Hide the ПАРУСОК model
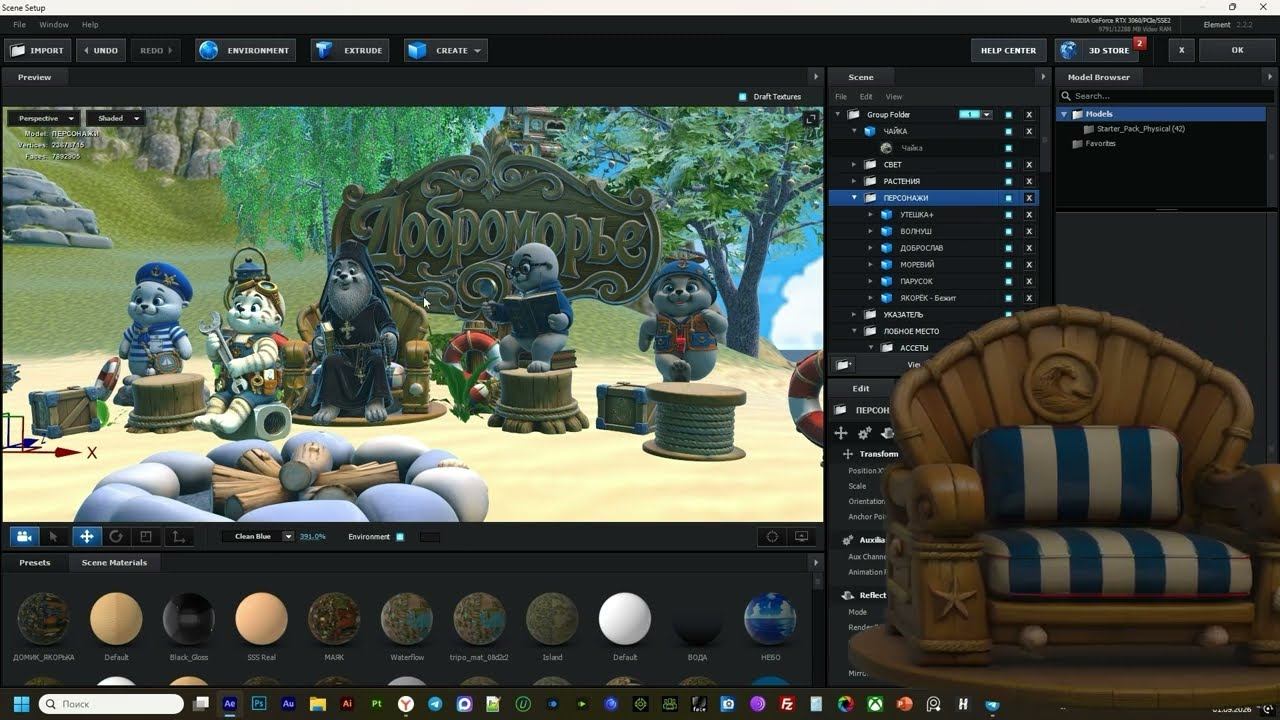The image size is (1280, 720). [x=1008, y=281]
